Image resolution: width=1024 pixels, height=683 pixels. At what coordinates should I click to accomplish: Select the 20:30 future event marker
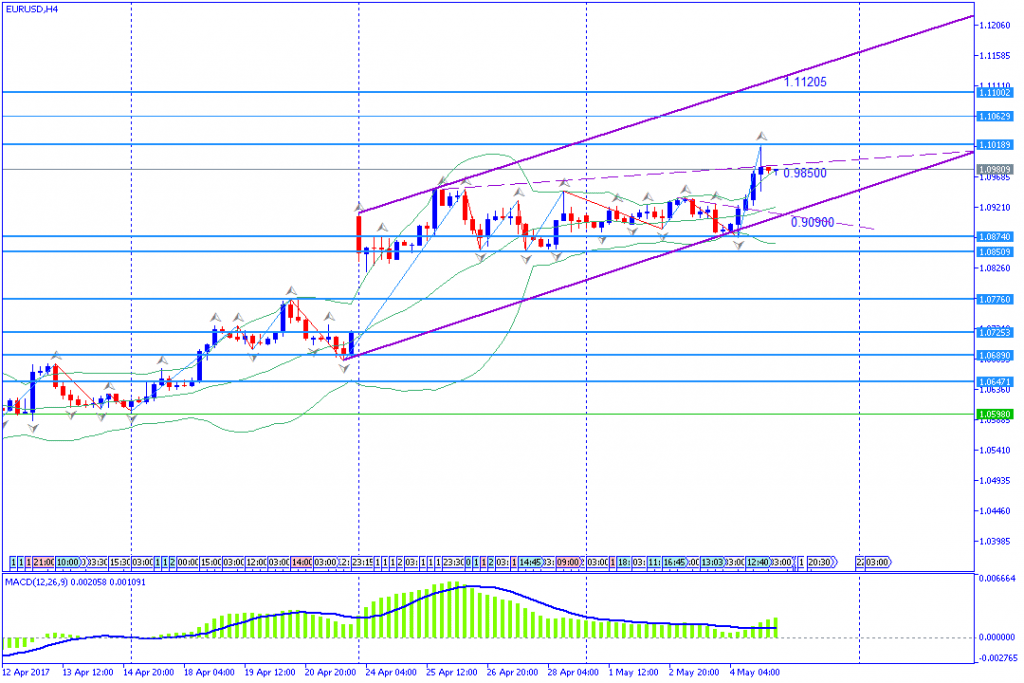(x=819, y=562)
